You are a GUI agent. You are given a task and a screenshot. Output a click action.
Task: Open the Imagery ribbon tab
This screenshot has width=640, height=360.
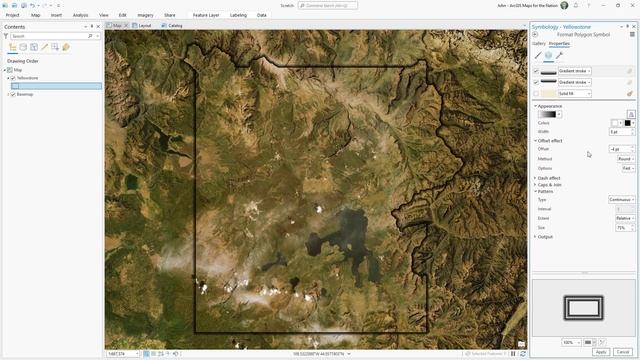click(145, 15)
